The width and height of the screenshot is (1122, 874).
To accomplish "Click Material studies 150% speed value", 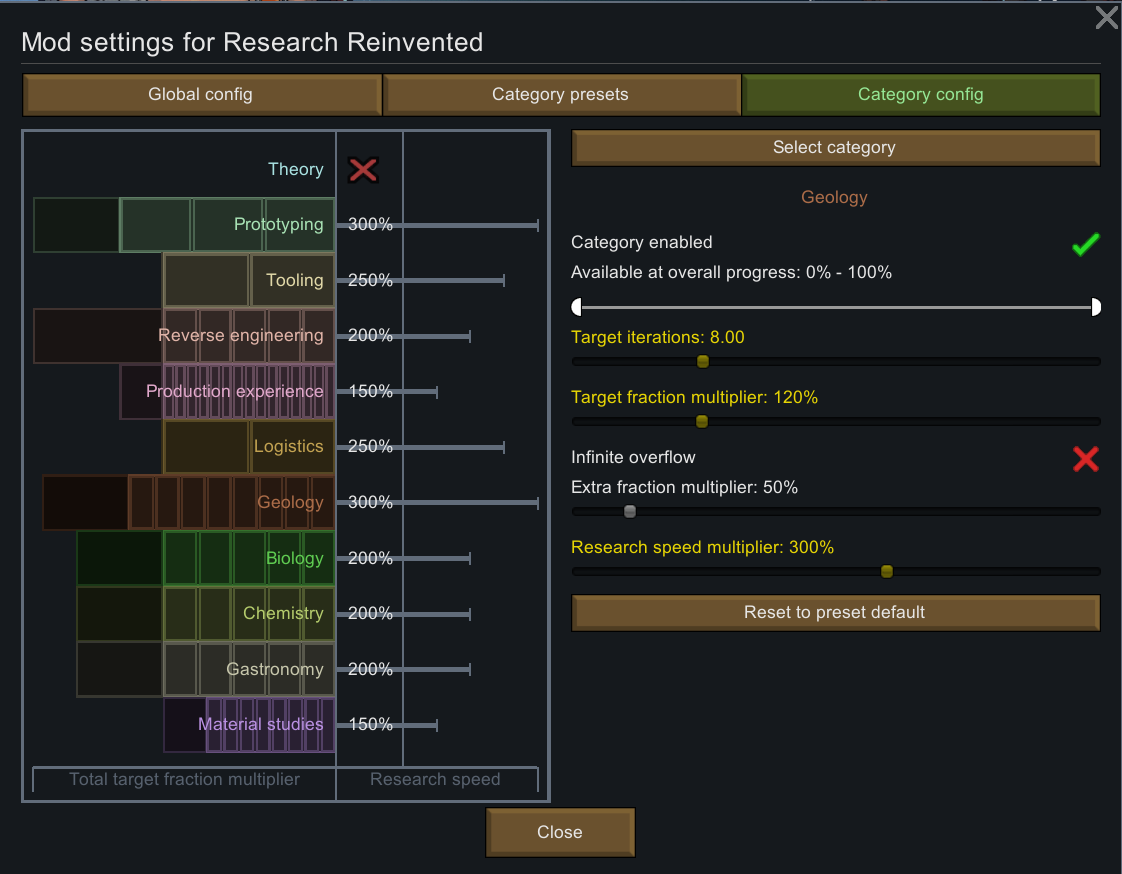I will [x=370, y=724].
